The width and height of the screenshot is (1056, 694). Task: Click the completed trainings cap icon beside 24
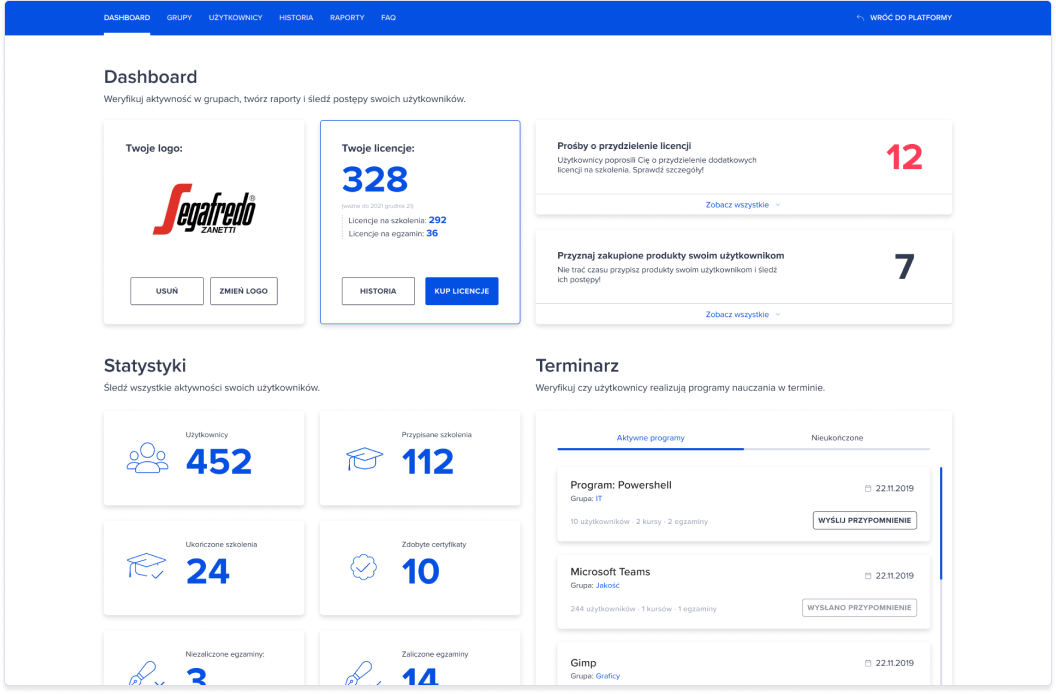pyautogui.click(x=146, y=566)
